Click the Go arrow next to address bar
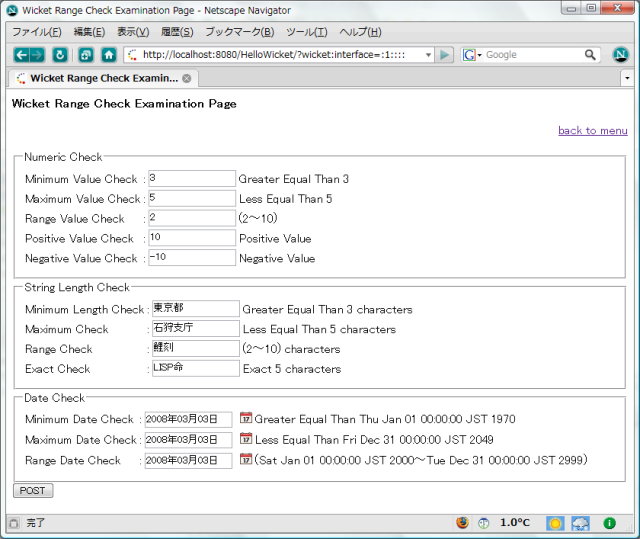640x539 pixels. (445, 55)
